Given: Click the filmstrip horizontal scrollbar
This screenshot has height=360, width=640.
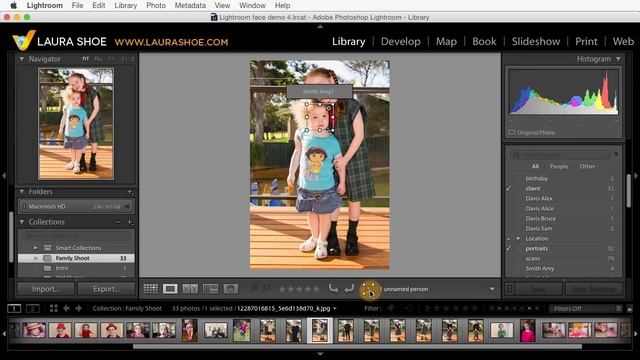Looking at the screenshot, I should point(357,347).
